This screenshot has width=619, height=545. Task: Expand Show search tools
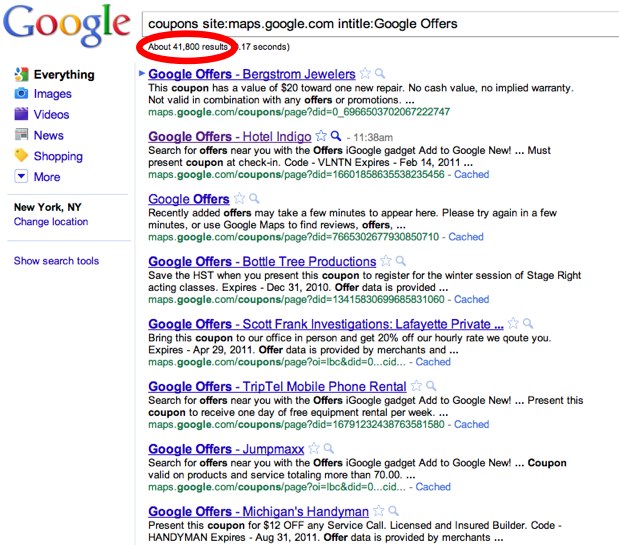[x=56, y=261]
